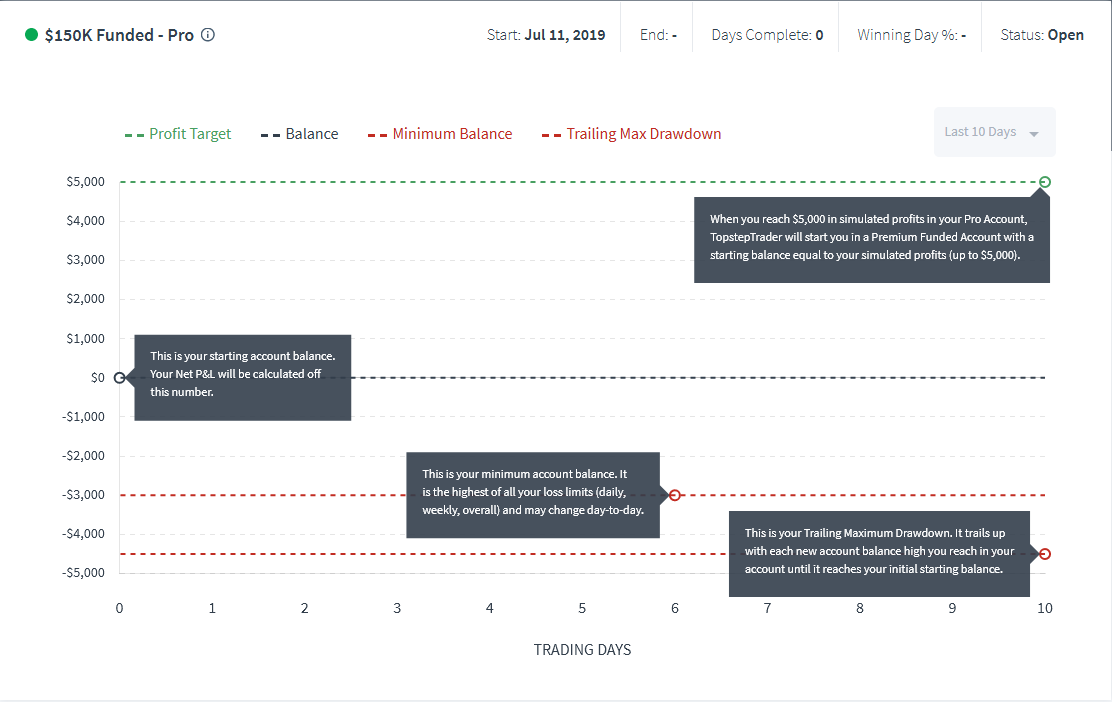Click trading day 8 on x-axis
This screenshot has width=1112, height=702.
coord(860,608)
